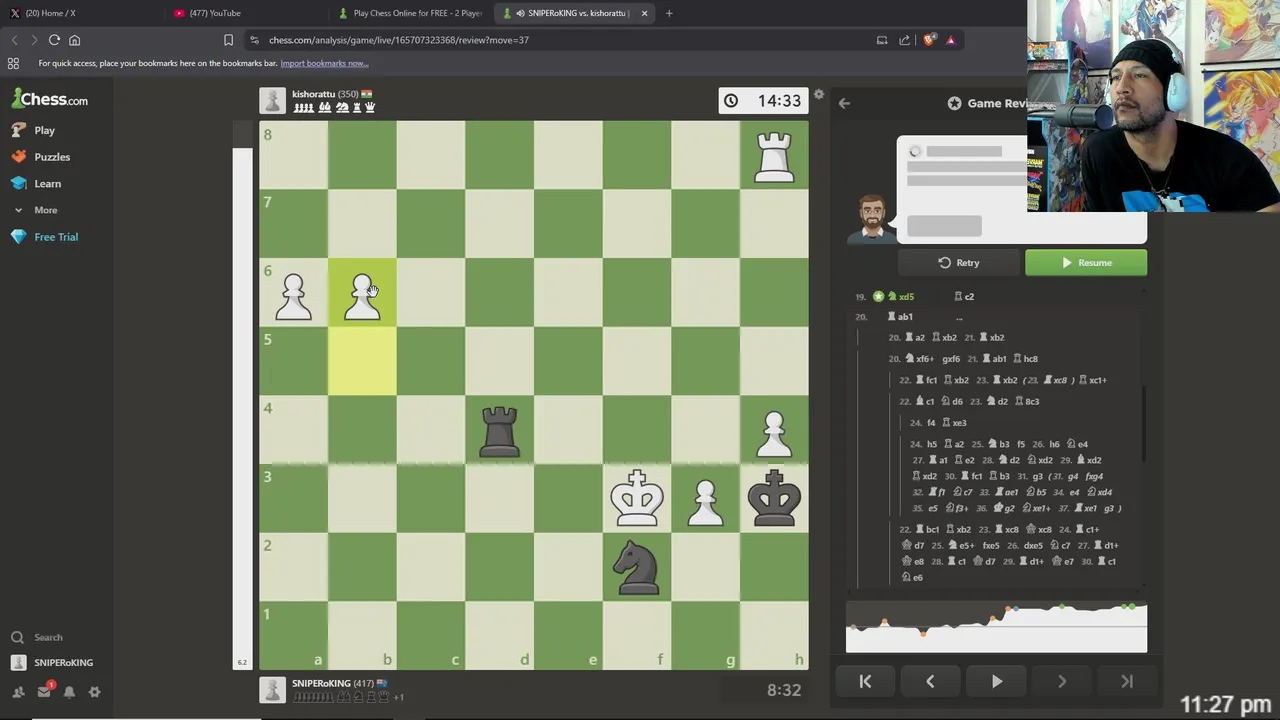Image resolution: width=1280 pixels, height=720 pixels.
Task: Step forward to next move
Action: (x=1061, y=681)
